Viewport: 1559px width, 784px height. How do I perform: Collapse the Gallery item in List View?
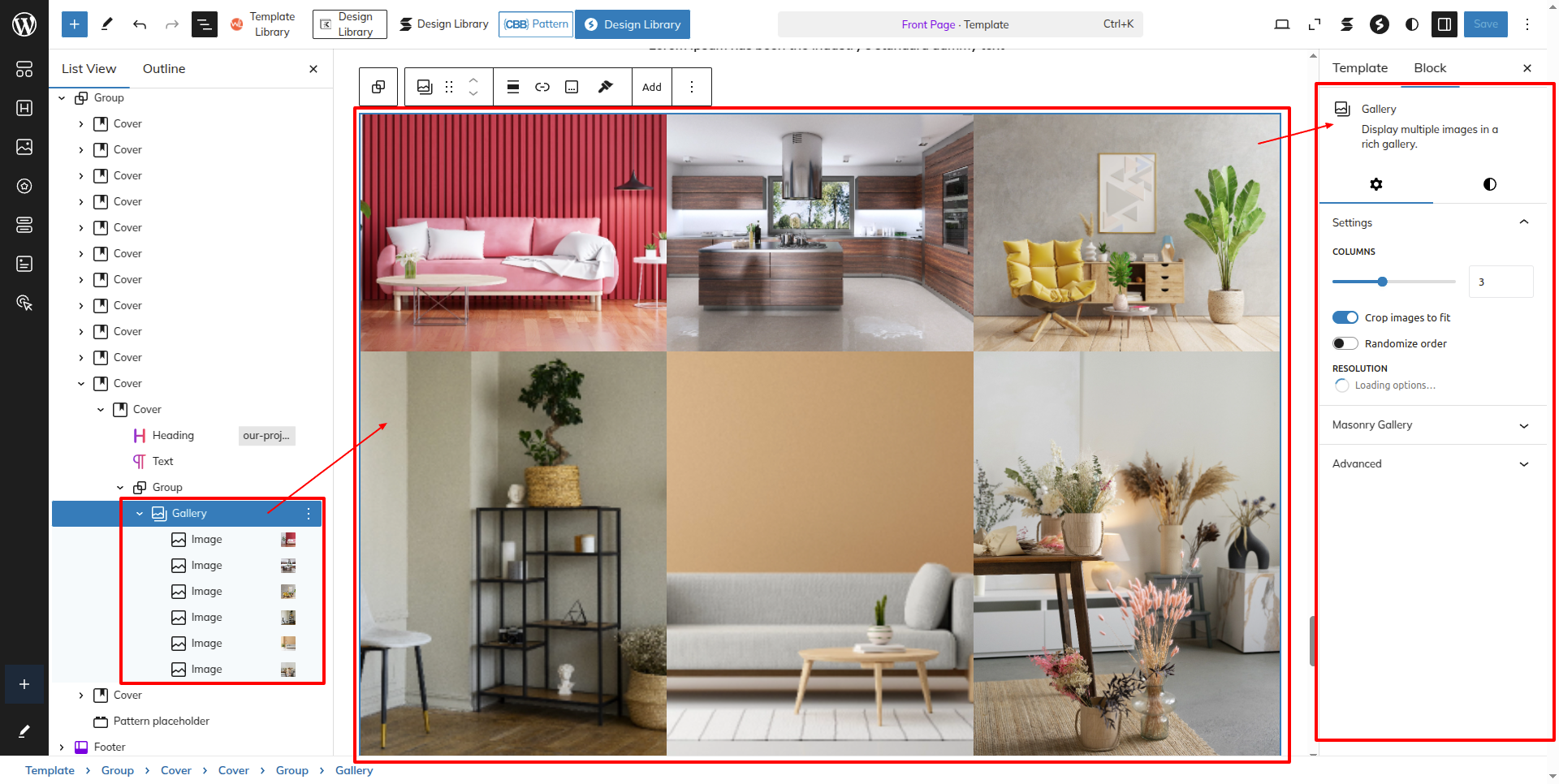(x=140, y=514)
